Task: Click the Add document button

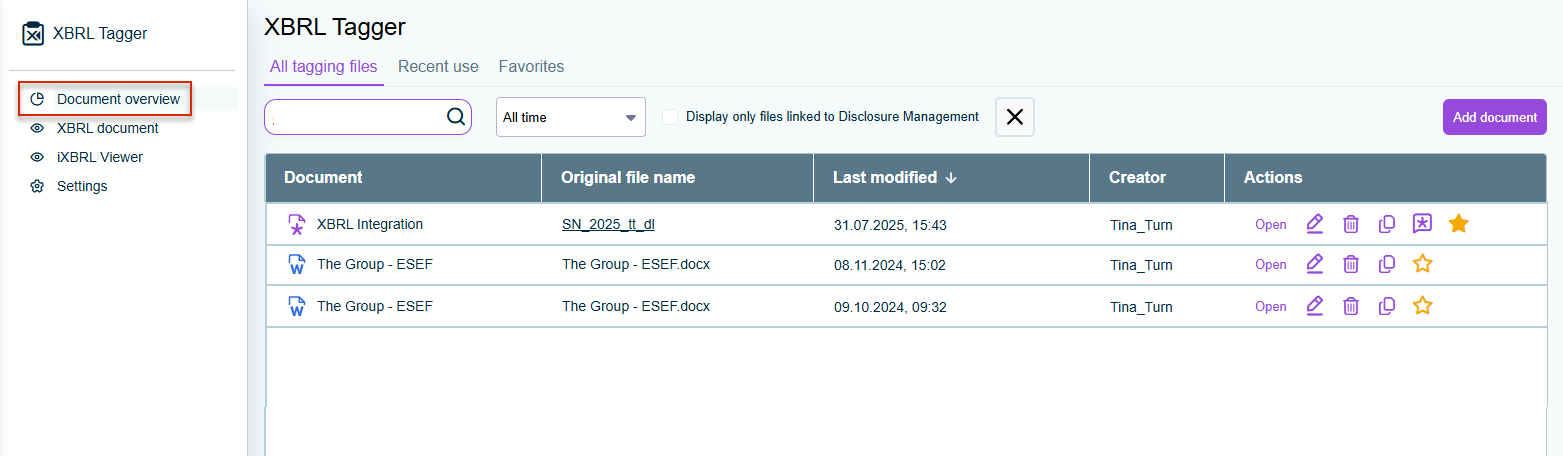Action: (1494, 117)
